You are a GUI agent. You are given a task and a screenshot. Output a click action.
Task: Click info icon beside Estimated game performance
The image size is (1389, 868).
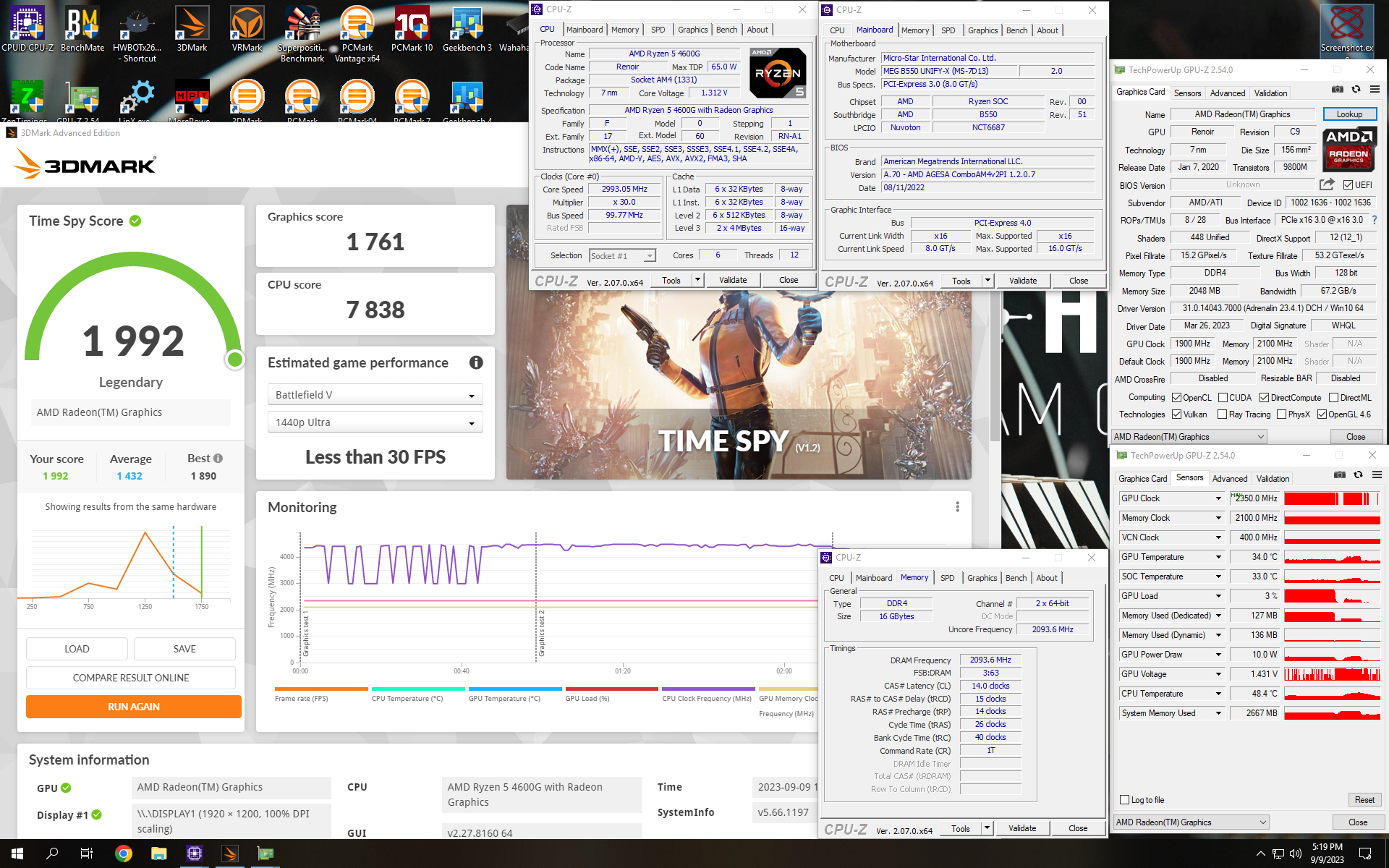pyautogui.click(x=476, y=362)
